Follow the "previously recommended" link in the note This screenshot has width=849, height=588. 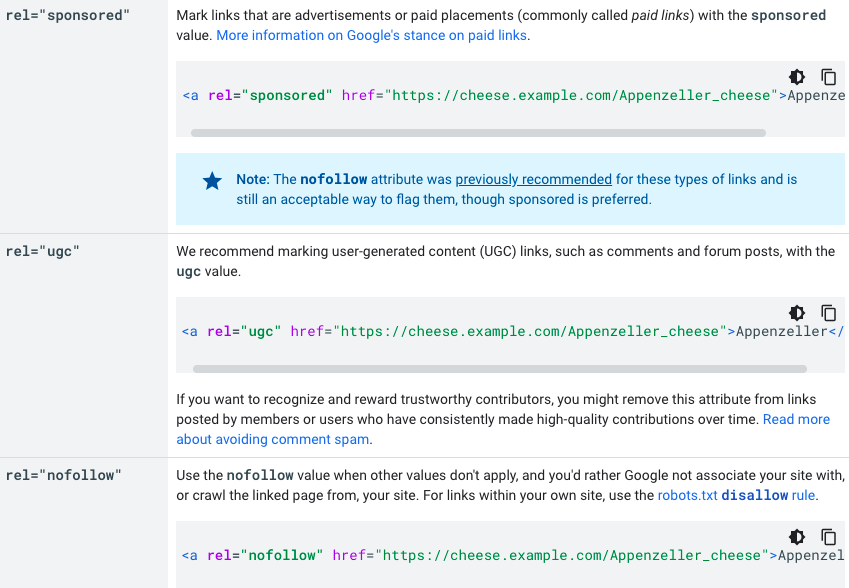(533, 180)
